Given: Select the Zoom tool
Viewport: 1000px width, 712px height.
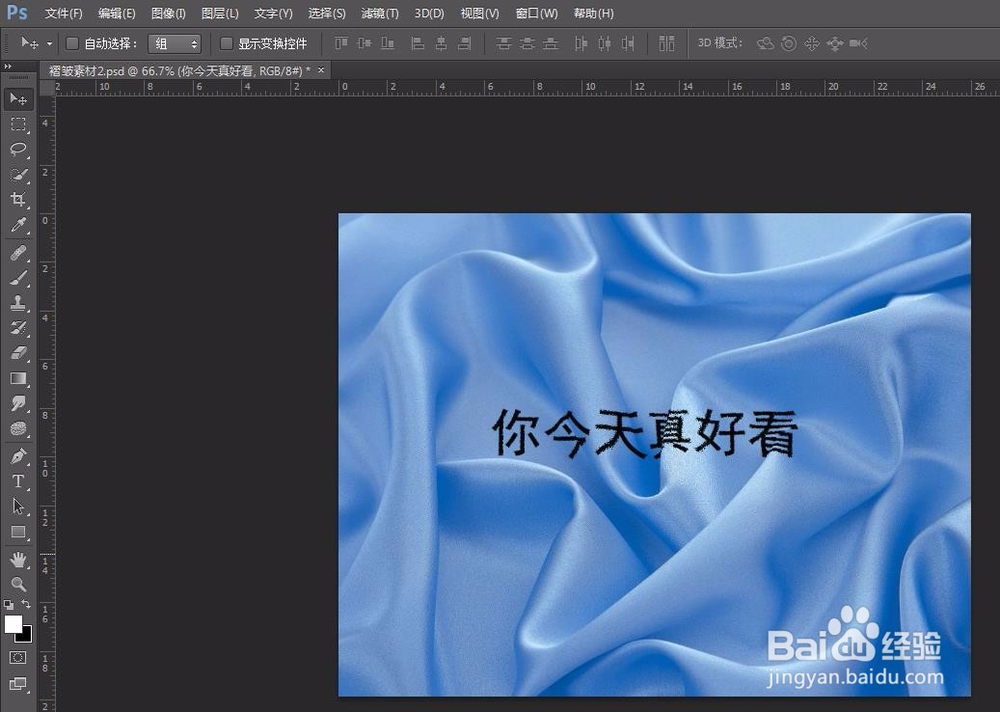Looking at the screenshot, I should [18, 584].
